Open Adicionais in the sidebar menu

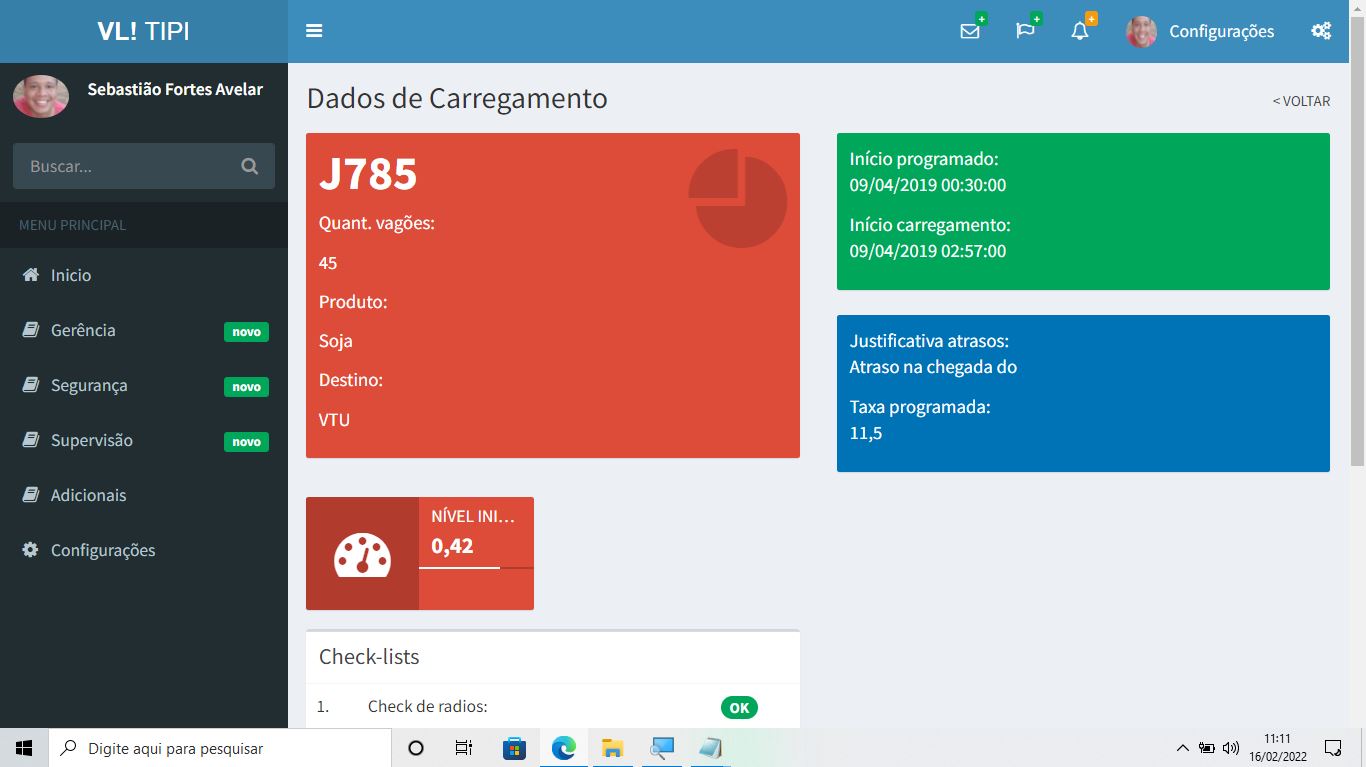coord(88,495)
